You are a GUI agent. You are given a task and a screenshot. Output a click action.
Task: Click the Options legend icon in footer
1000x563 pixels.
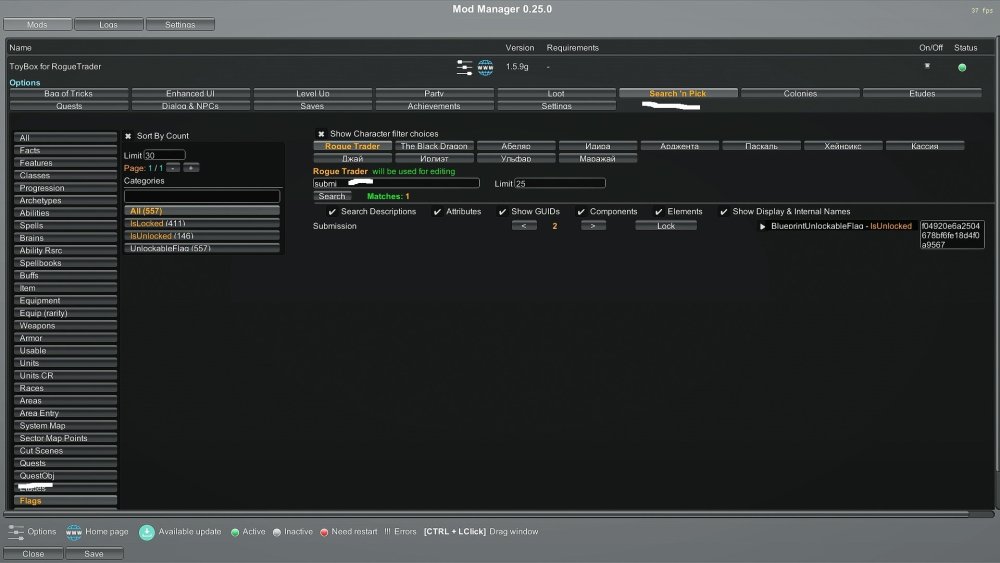(x=17, y=531)
